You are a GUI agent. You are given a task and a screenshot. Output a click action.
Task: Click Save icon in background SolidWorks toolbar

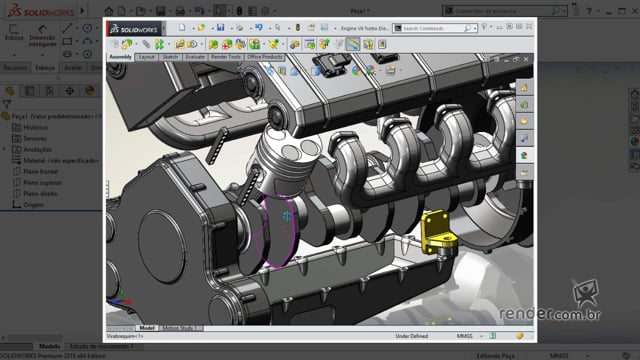coord(160,11)
